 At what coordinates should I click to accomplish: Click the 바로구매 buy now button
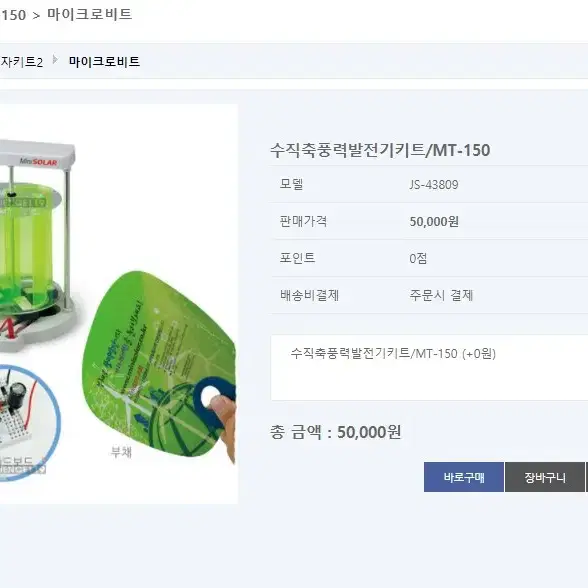[464, 477]
